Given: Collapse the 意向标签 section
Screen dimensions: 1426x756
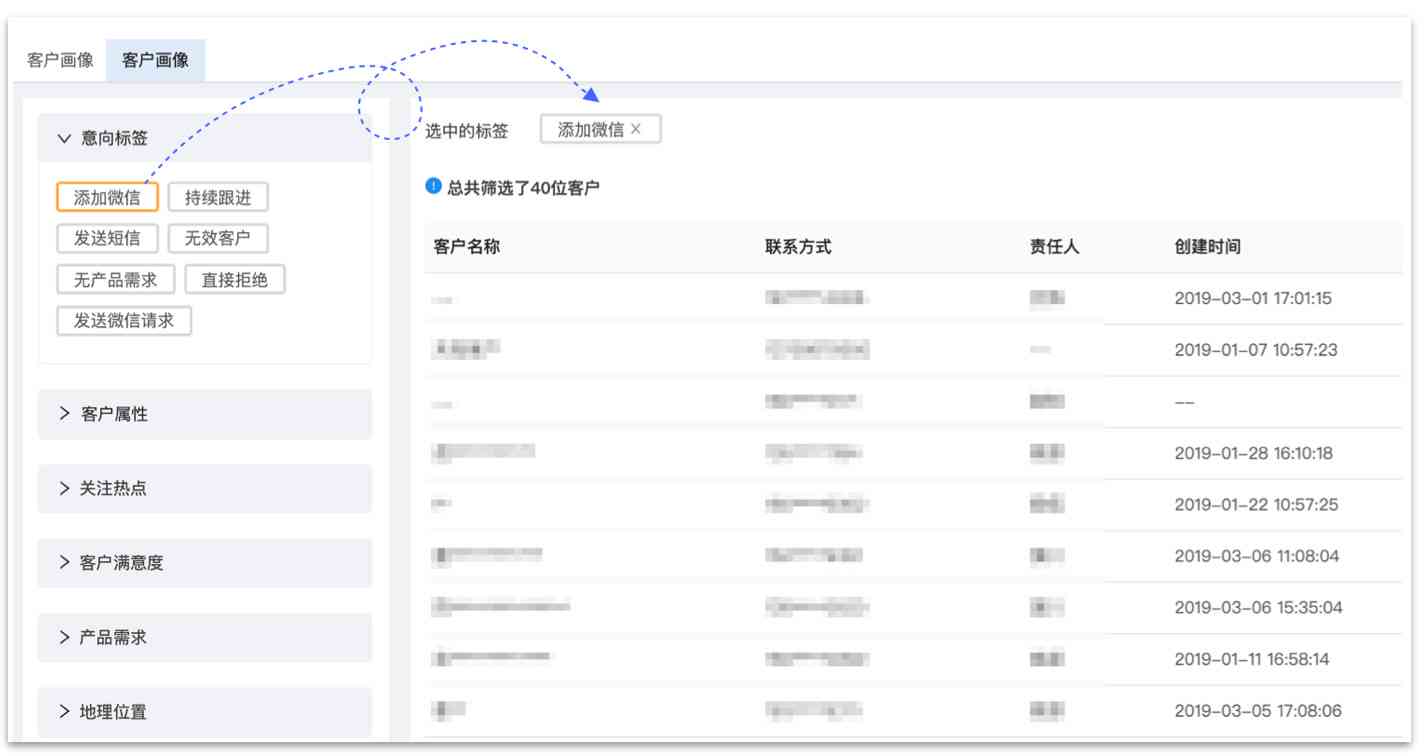Looking at the screenshot, I should [205, 138].
